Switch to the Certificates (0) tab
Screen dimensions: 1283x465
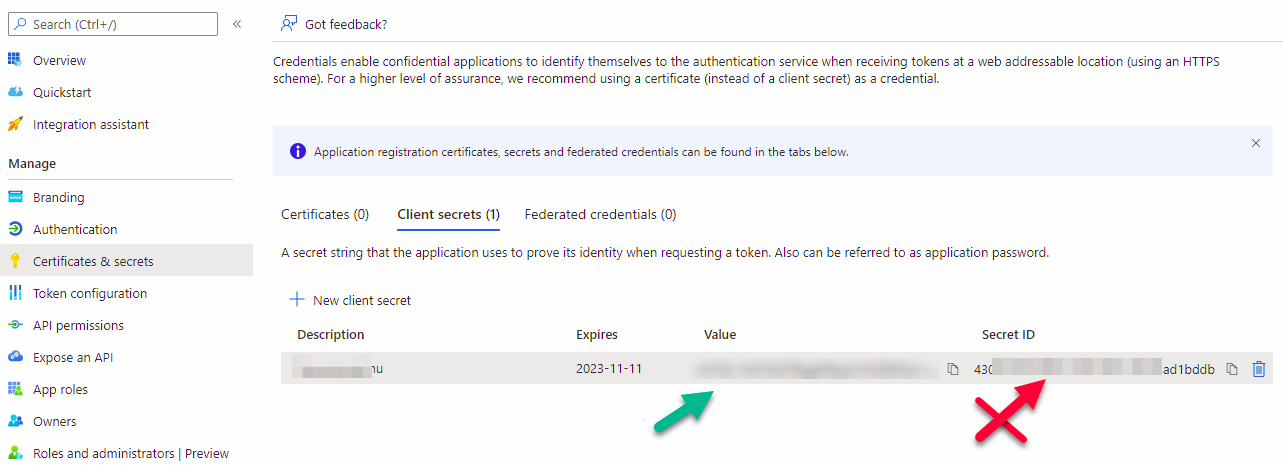tap(325, 214)
